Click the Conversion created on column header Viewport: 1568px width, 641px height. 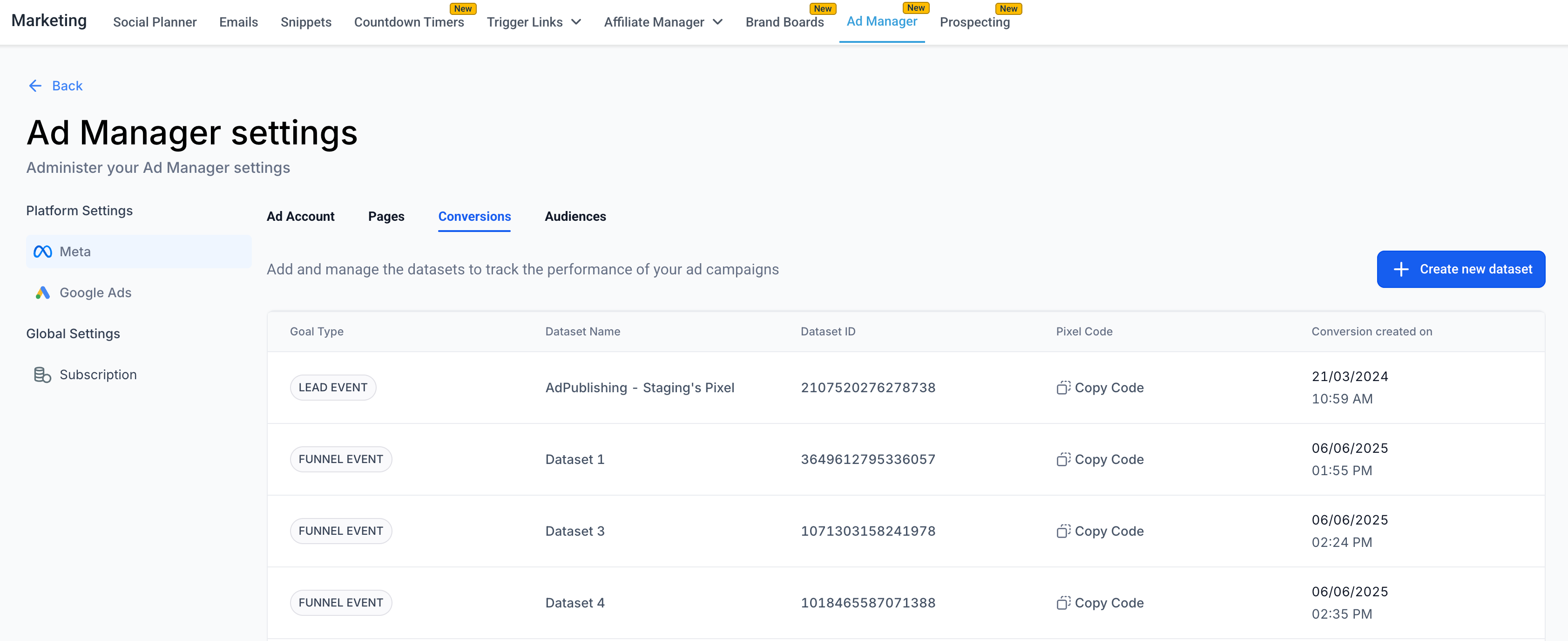[x=1372, y=332]
